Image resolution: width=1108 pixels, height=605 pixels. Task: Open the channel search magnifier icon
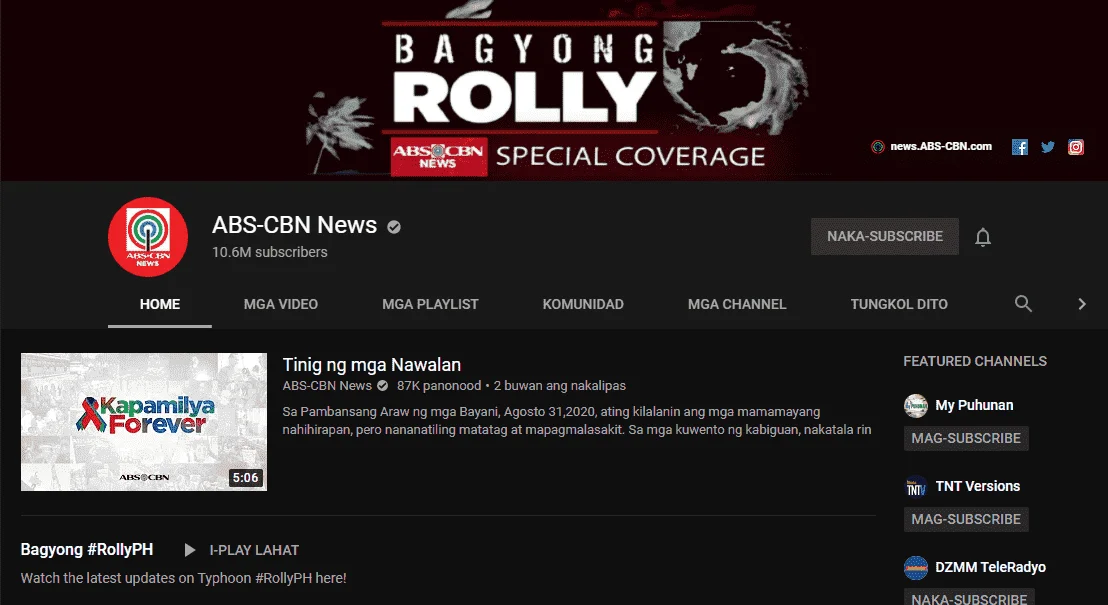(1023, 304)
